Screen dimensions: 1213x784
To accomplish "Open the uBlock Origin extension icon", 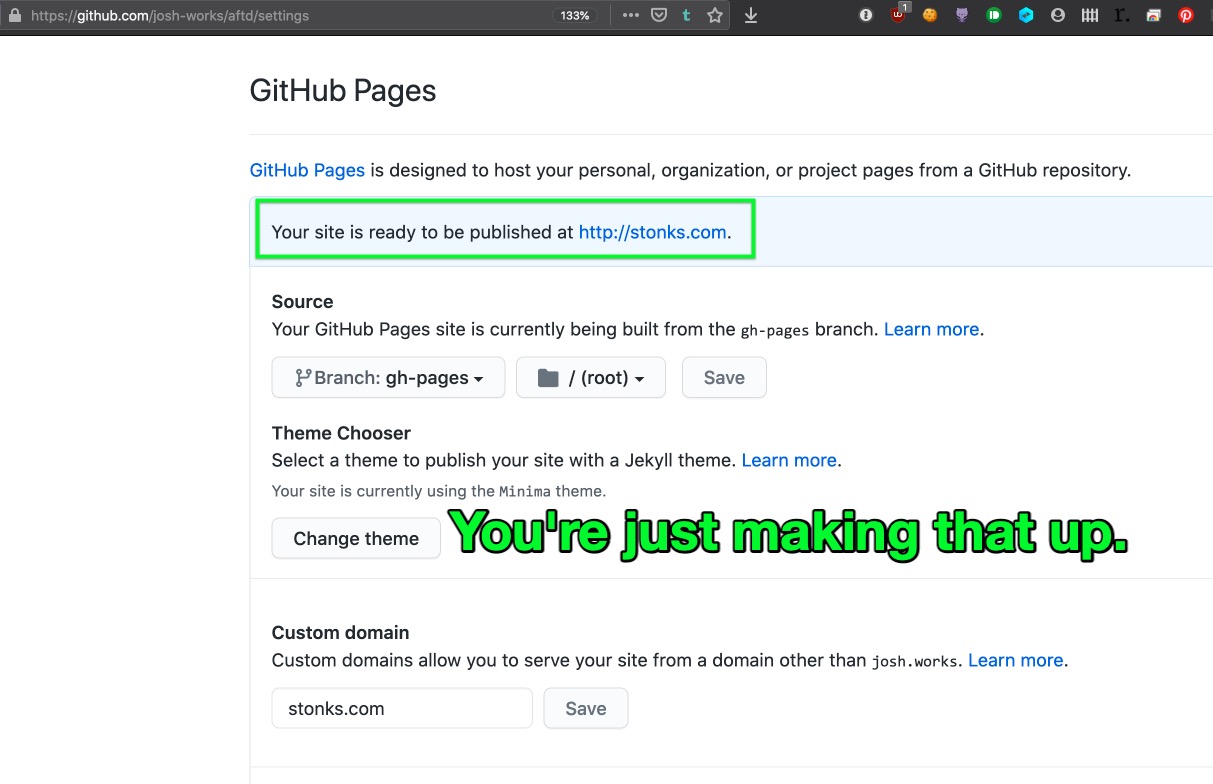I will click(x=899, y=15).
